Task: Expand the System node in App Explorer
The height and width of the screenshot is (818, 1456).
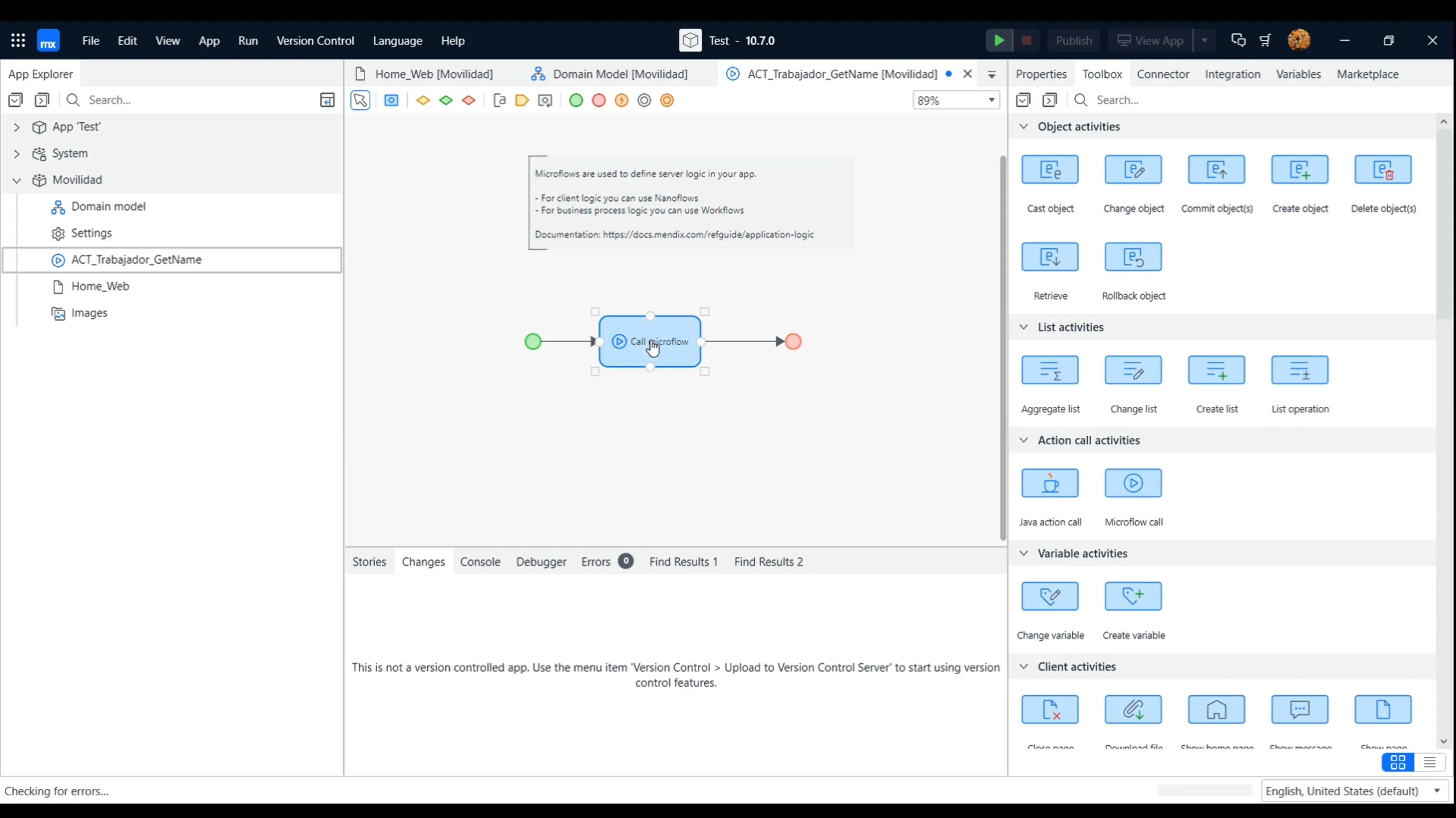Action: 16,153
